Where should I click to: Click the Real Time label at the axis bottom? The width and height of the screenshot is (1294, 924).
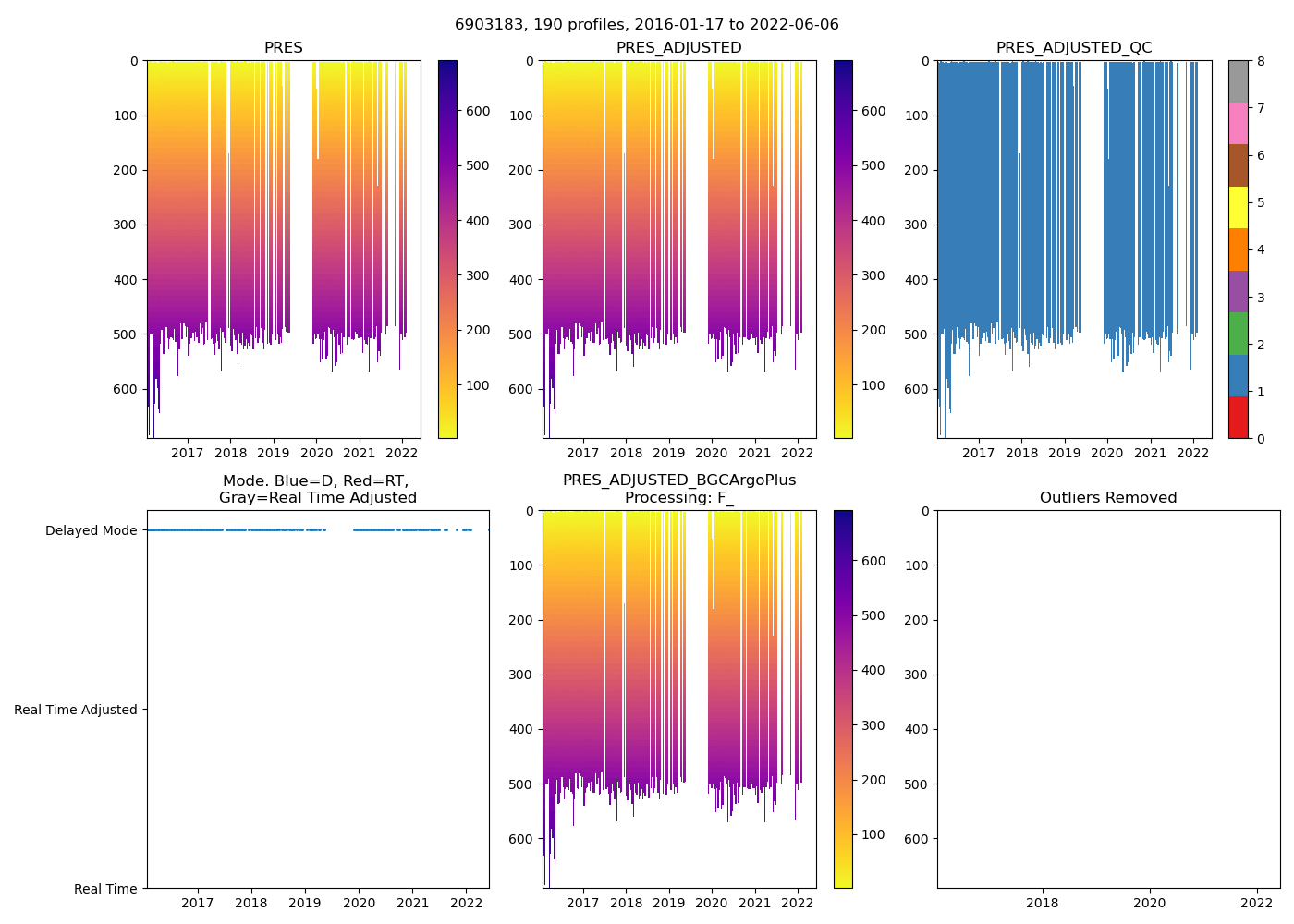coord(105,889)
